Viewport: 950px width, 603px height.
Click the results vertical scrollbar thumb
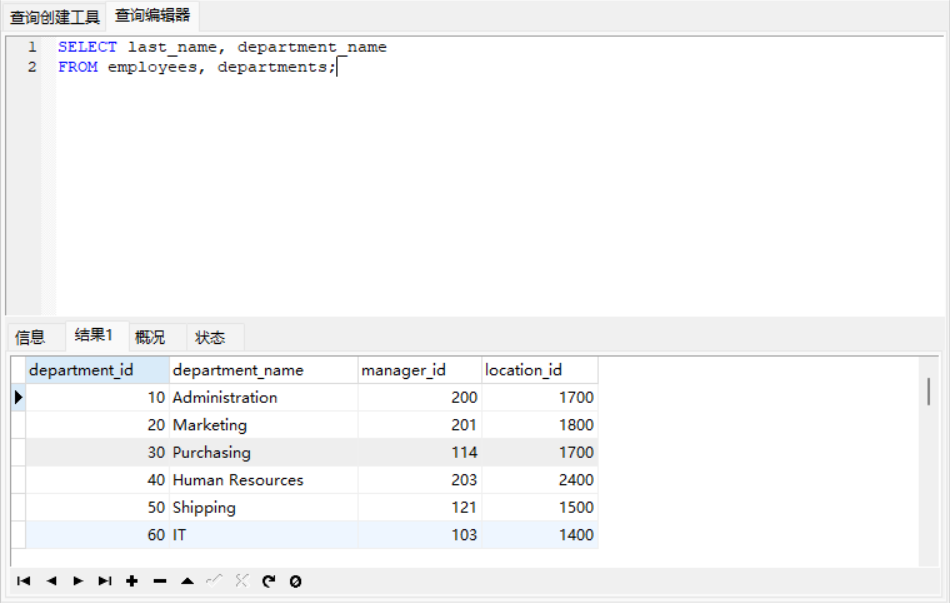click(929, 391)
